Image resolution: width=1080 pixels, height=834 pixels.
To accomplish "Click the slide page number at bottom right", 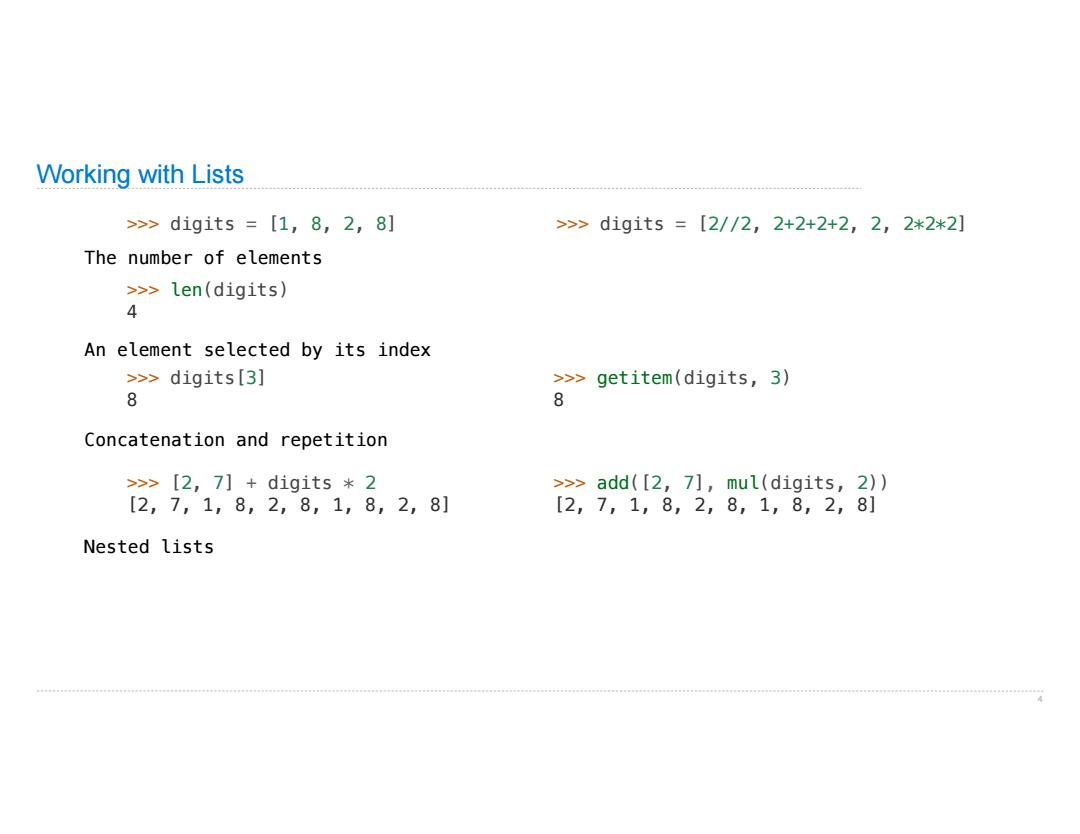I will (x=1039, y=700).
